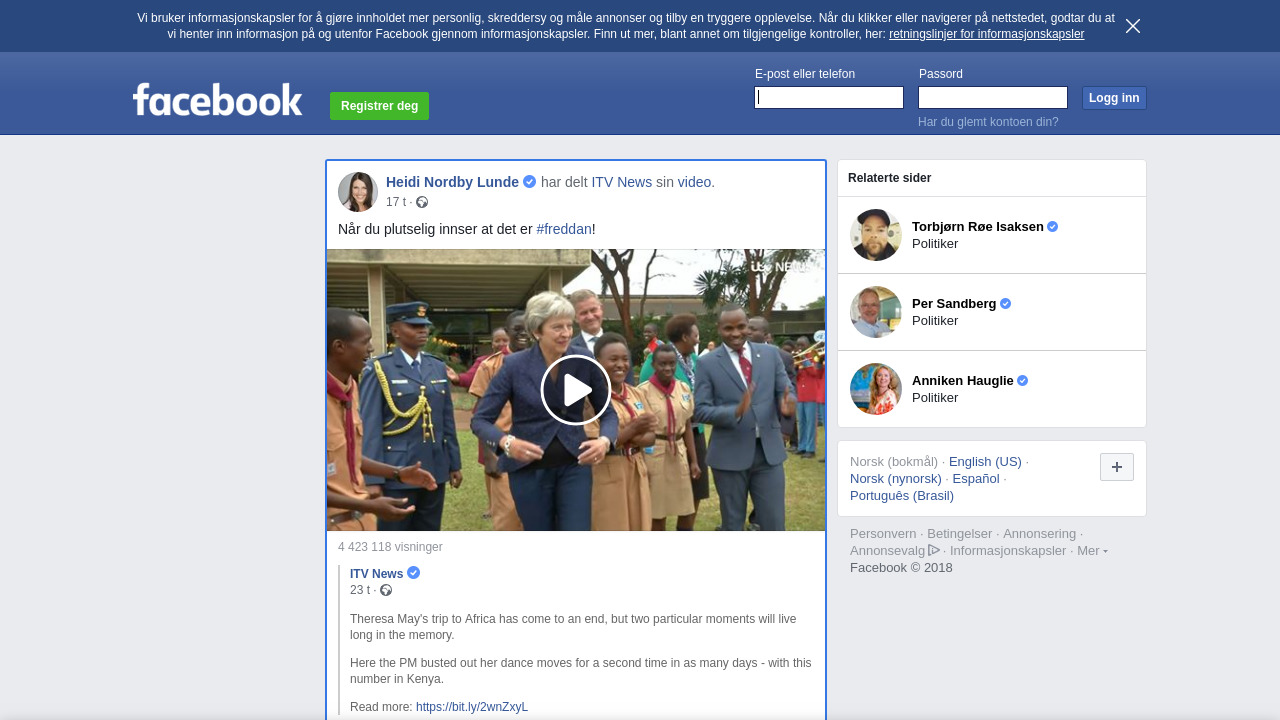This screenshot has width=1280, height=720.
Task: Click Torbjørn Røe Isaksen's verified badge
Action: point(1053,227)
